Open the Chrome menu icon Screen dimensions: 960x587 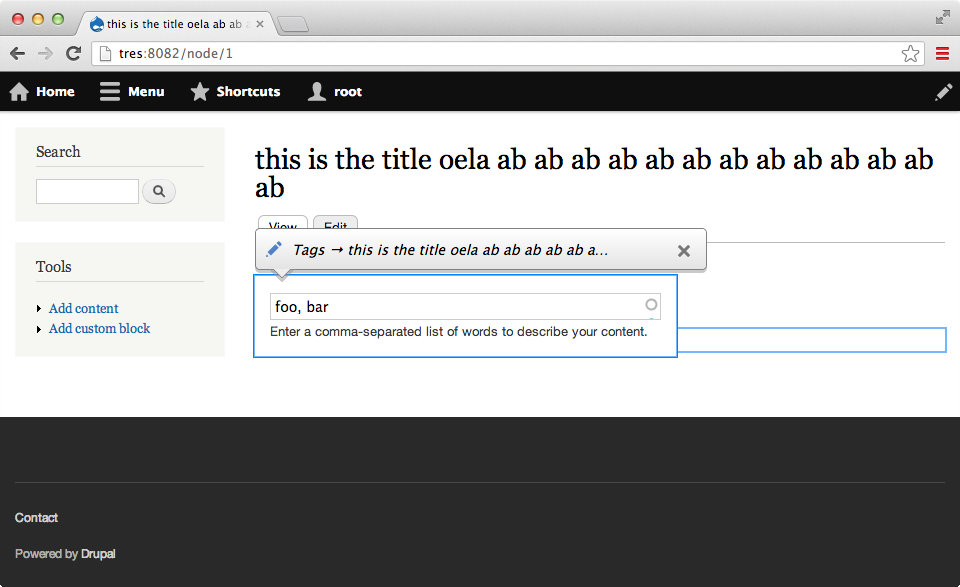[942, 53]
